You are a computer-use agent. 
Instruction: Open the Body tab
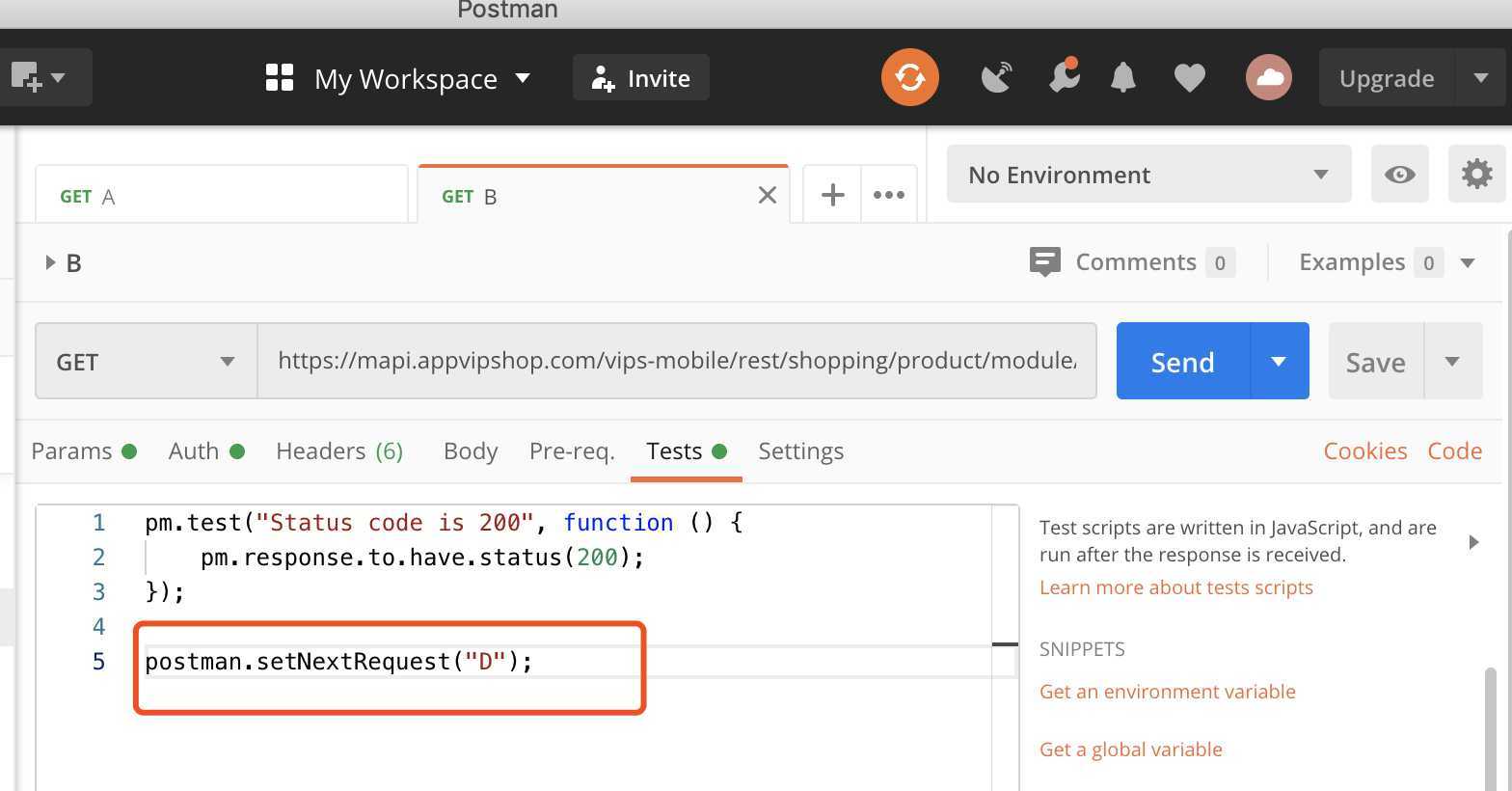tap(471, 450)
